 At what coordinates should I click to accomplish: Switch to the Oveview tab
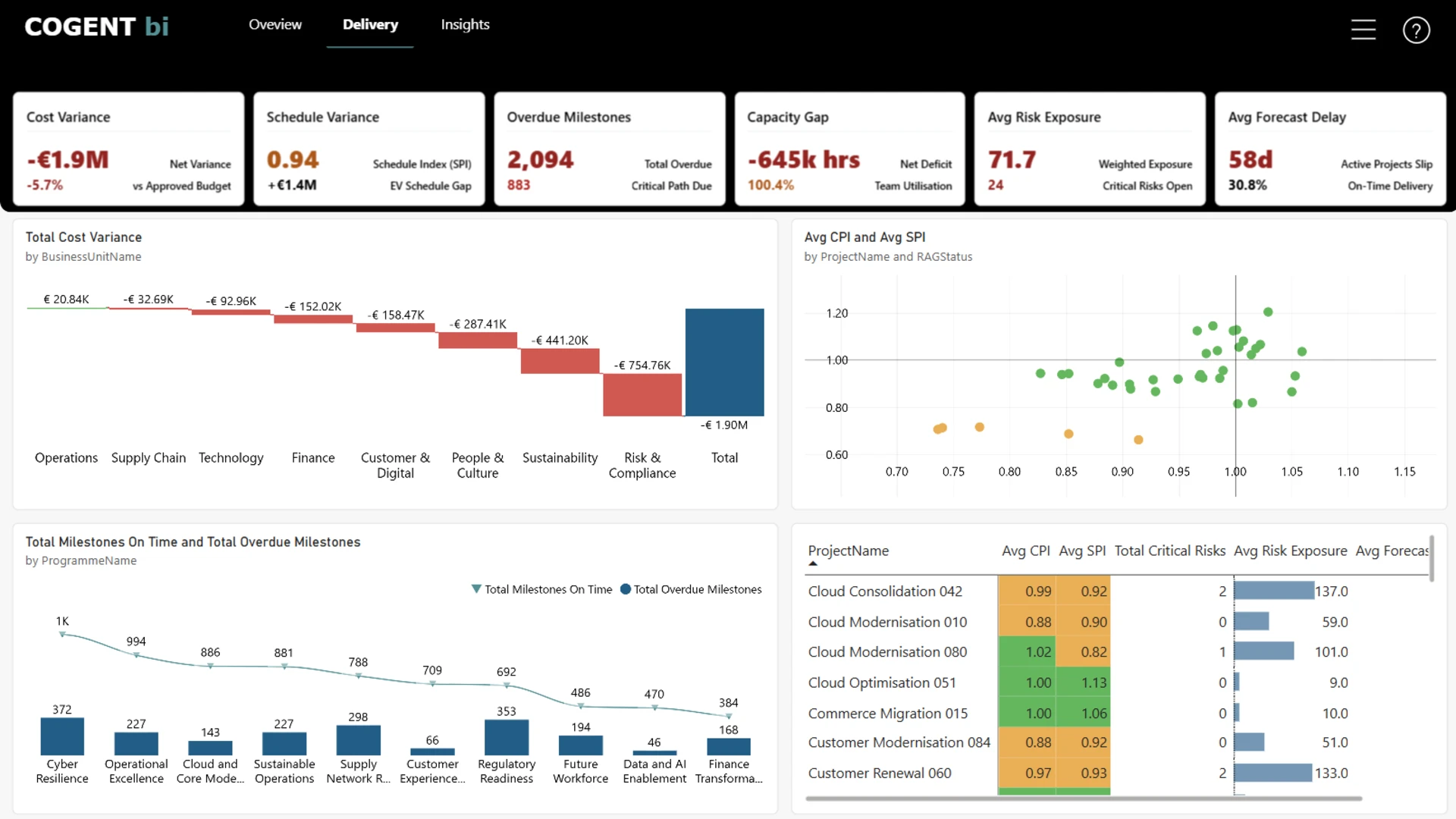275,24
